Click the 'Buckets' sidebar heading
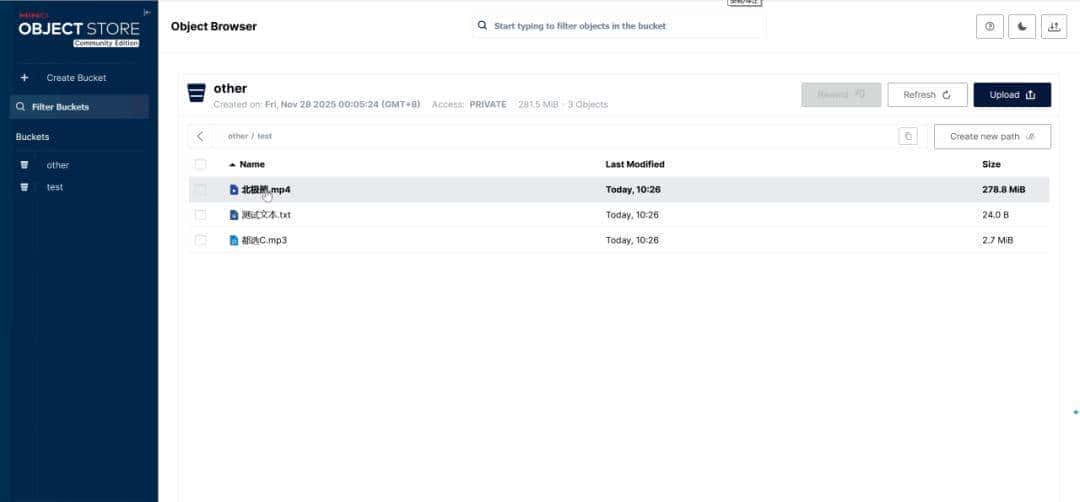This screenshot has height=502, width=1080. click(32, 137)
